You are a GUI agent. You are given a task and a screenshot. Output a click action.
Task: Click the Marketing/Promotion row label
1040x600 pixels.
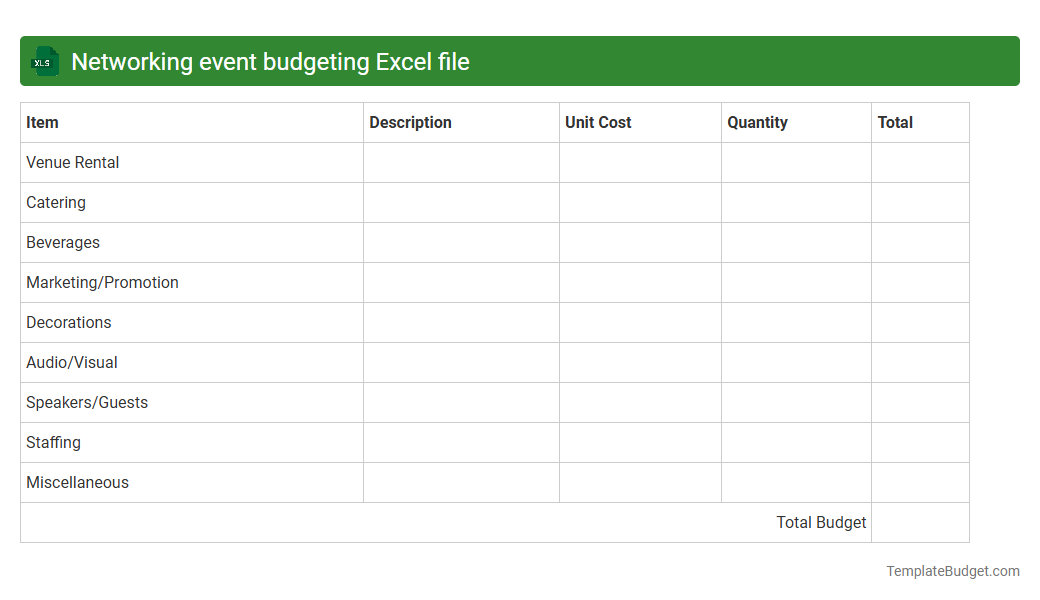tap(102, 282)
